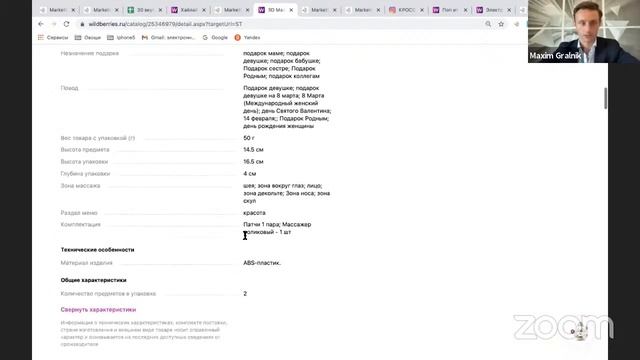The width and height of the screenshot is (640, 360).
Task: Reload the Wildberries page
Action: pos(67,24)
